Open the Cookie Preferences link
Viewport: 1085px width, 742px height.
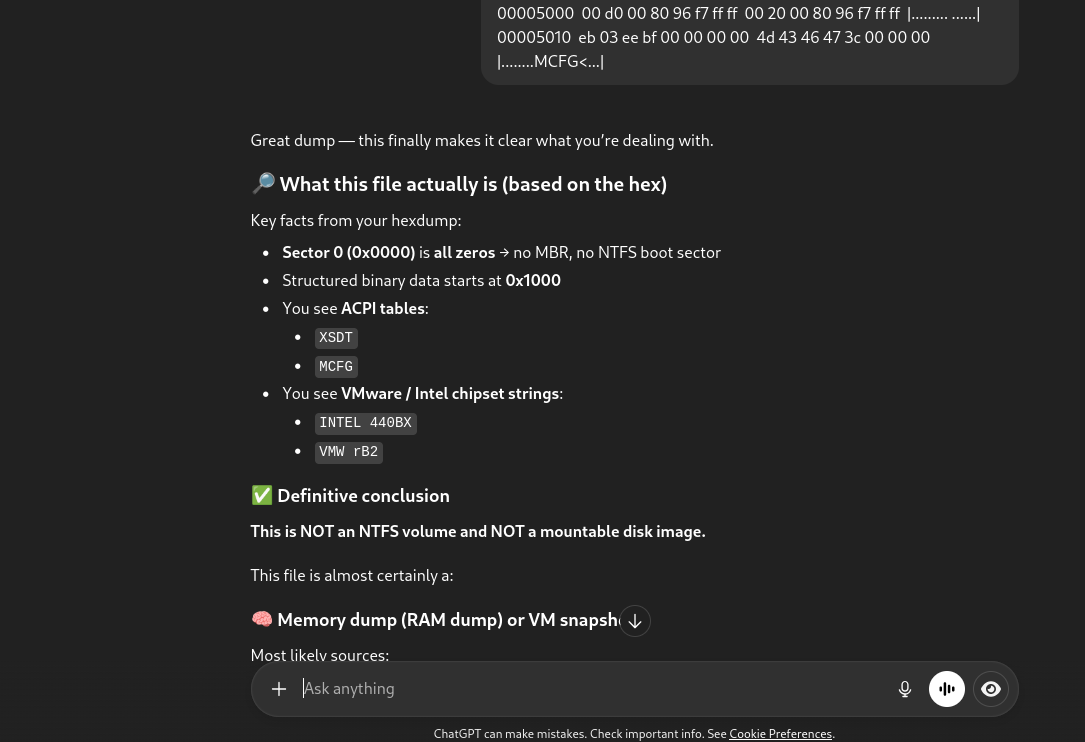(x=780, y=734)
